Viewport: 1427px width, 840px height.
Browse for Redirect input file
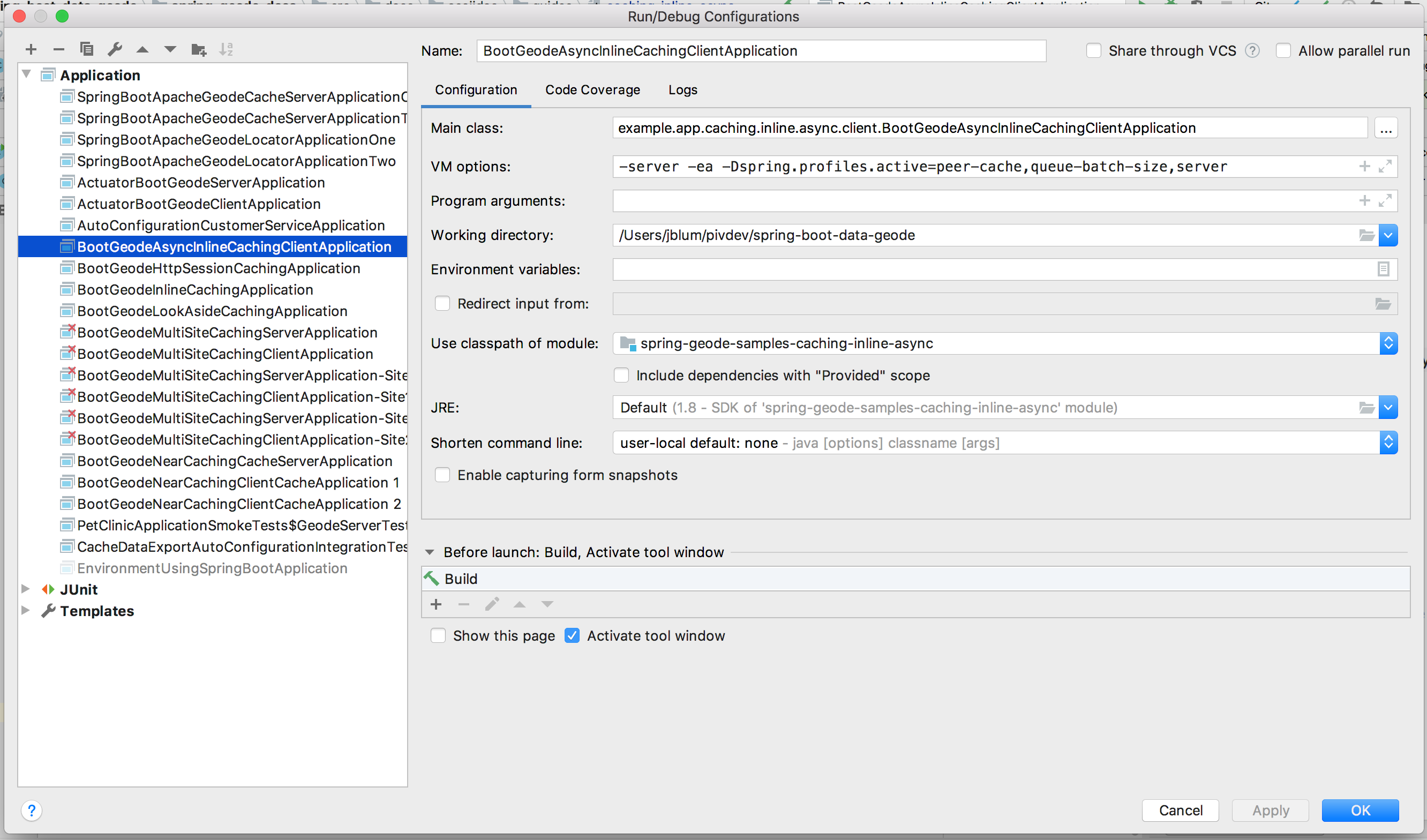pyautogui.click(x=1383, y=305)
